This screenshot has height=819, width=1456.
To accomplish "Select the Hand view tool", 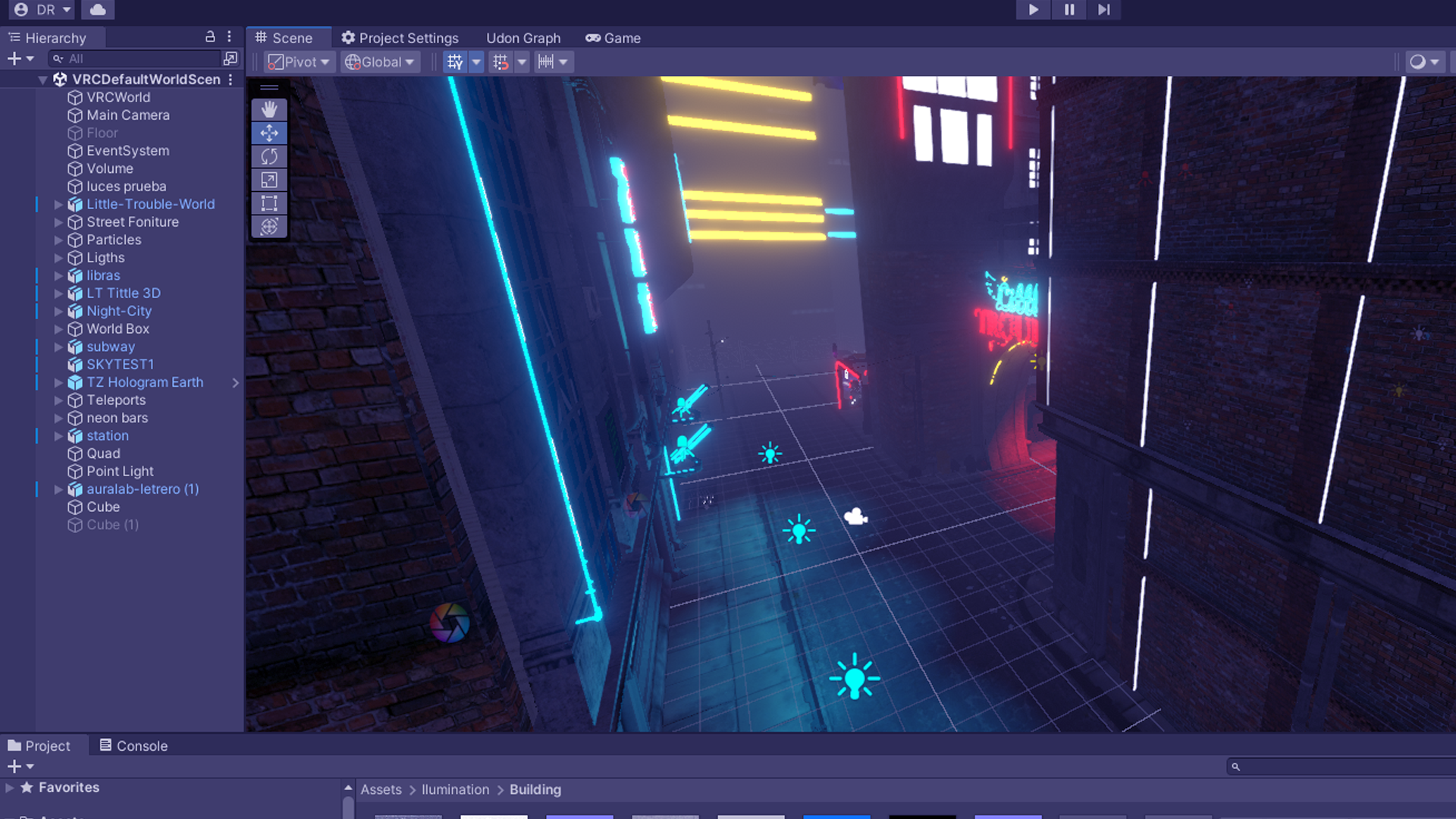I will point(269,110).
